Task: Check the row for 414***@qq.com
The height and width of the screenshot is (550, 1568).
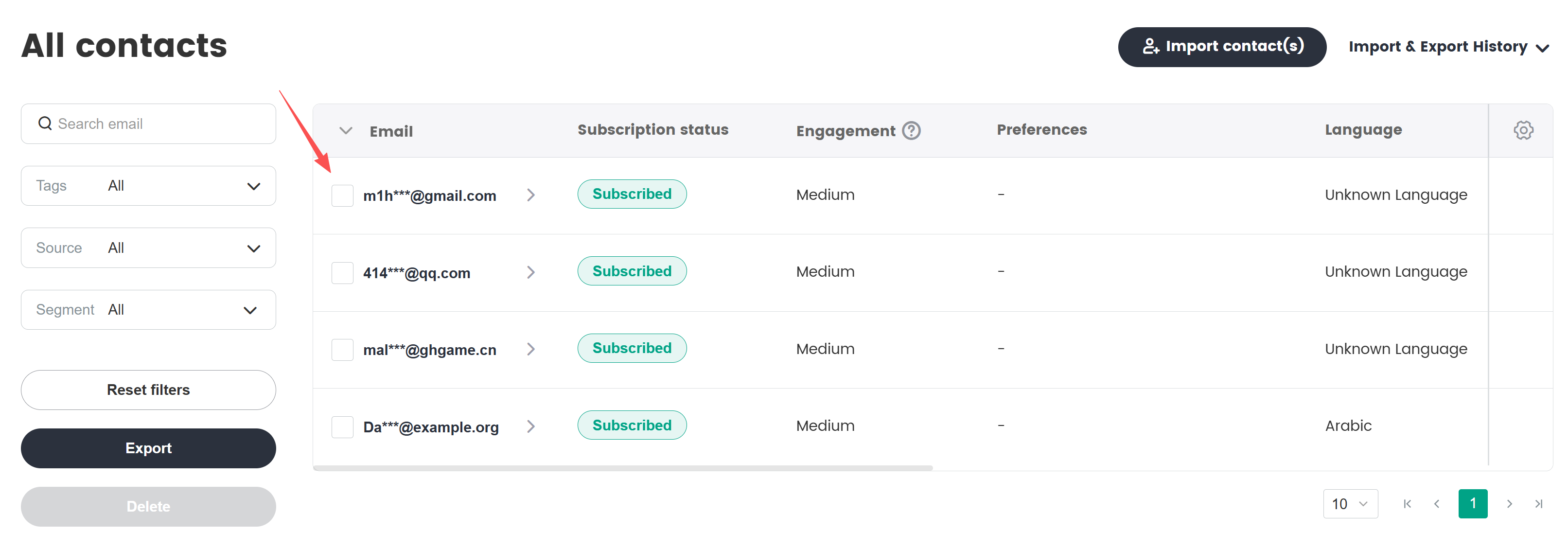Action: (342, 272)
